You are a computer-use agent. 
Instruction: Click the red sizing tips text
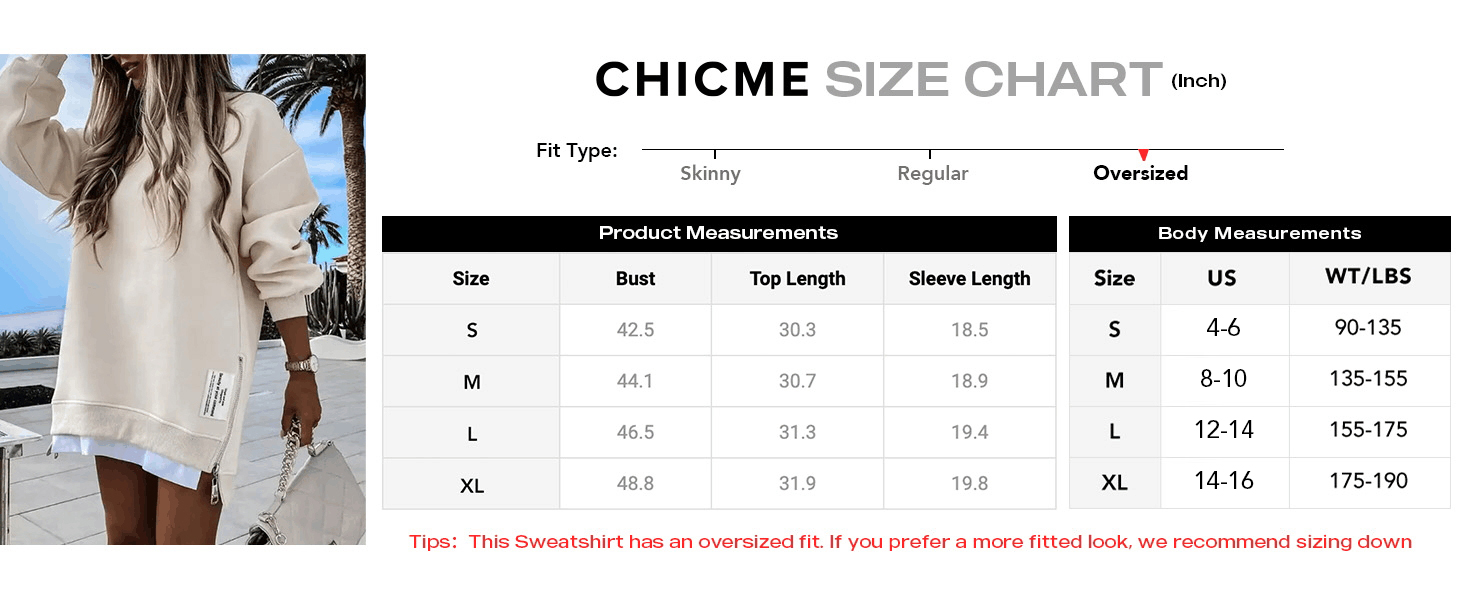910,542
